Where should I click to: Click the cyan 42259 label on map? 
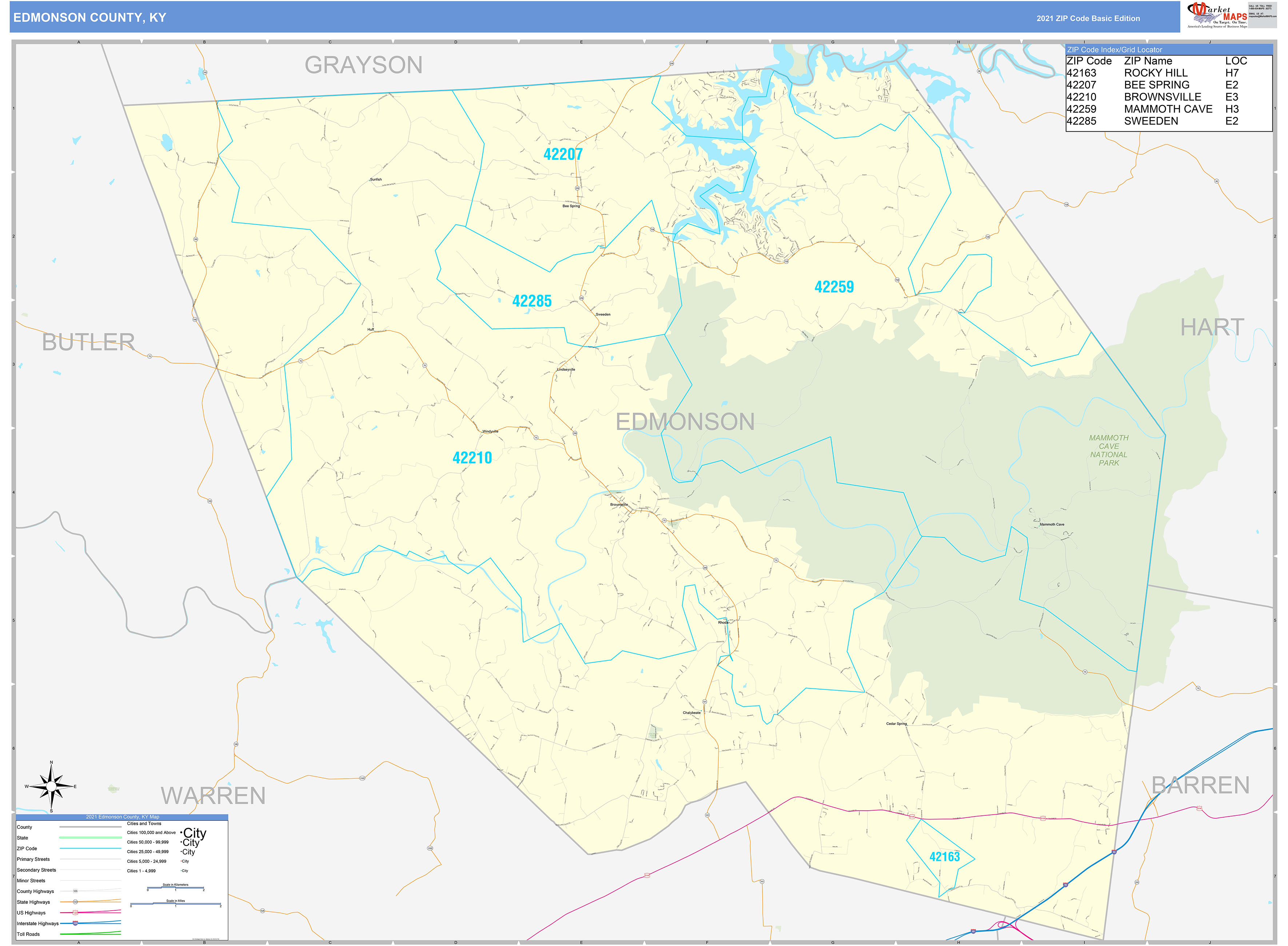tap(834, 287)
